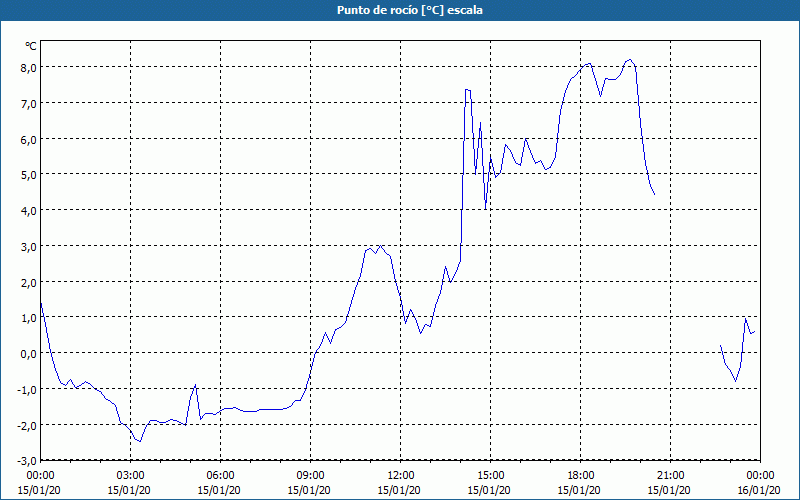Select the 09:00 time label
Image resolution: width=800 pixels, height=500 pixels.
(x=311, y=476)
